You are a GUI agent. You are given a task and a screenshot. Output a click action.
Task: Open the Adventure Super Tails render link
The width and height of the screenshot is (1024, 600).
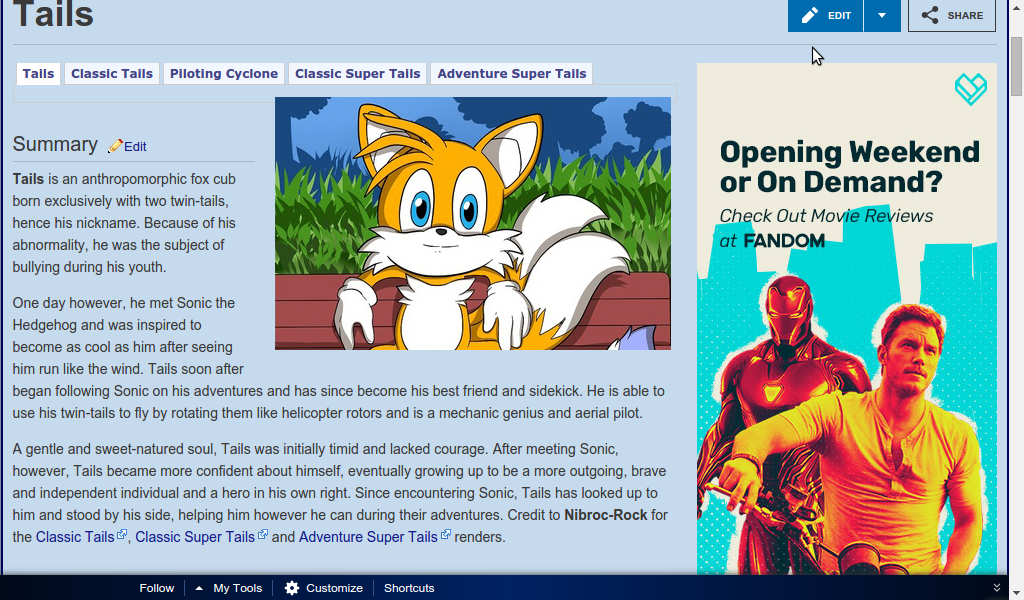pos(367,537)
